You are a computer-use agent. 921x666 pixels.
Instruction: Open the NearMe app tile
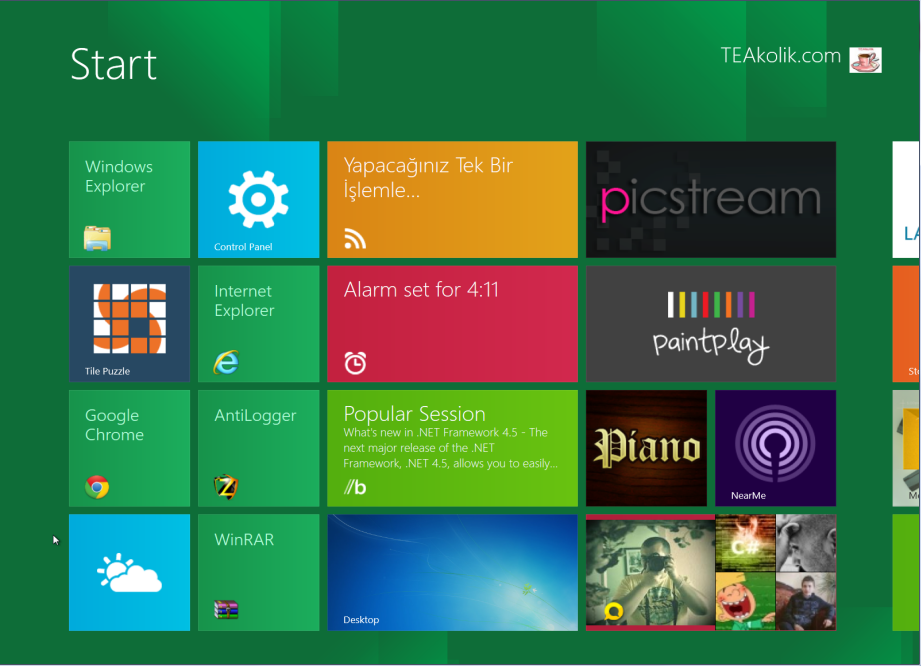coord(775,448)
